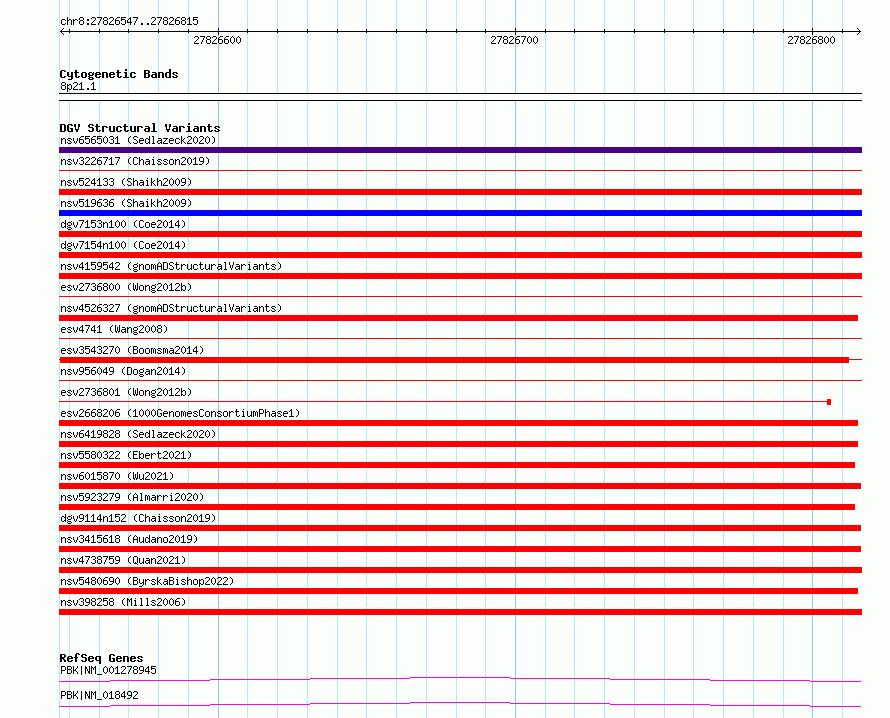
Task: Click the small red end marker of esv2736801
Action: 829,402
